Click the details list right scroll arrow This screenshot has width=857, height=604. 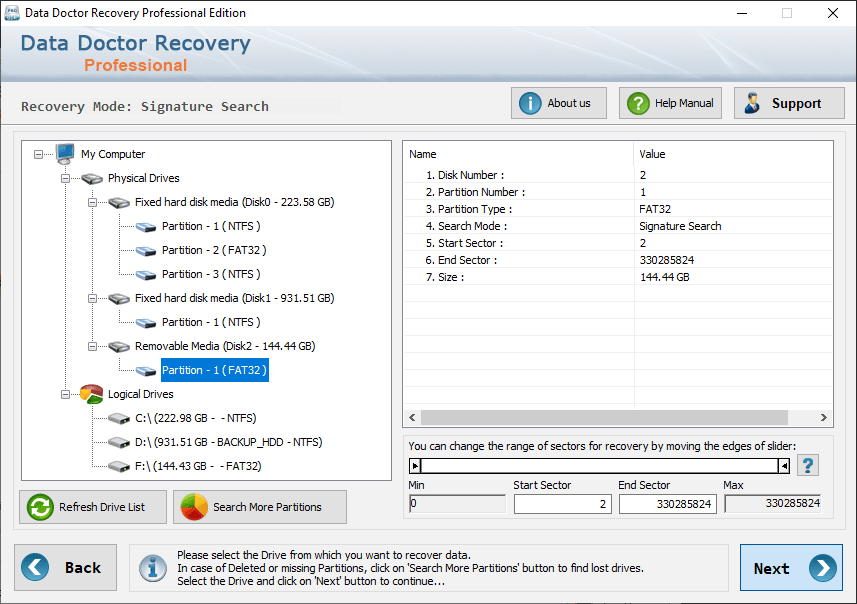824,418
